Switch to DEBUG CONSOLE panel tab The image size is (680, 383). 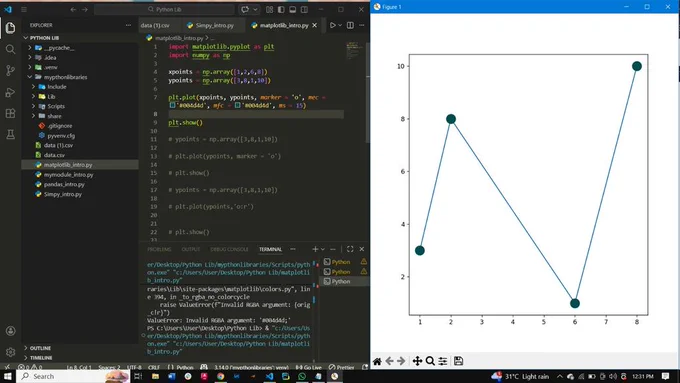point(229,249)
